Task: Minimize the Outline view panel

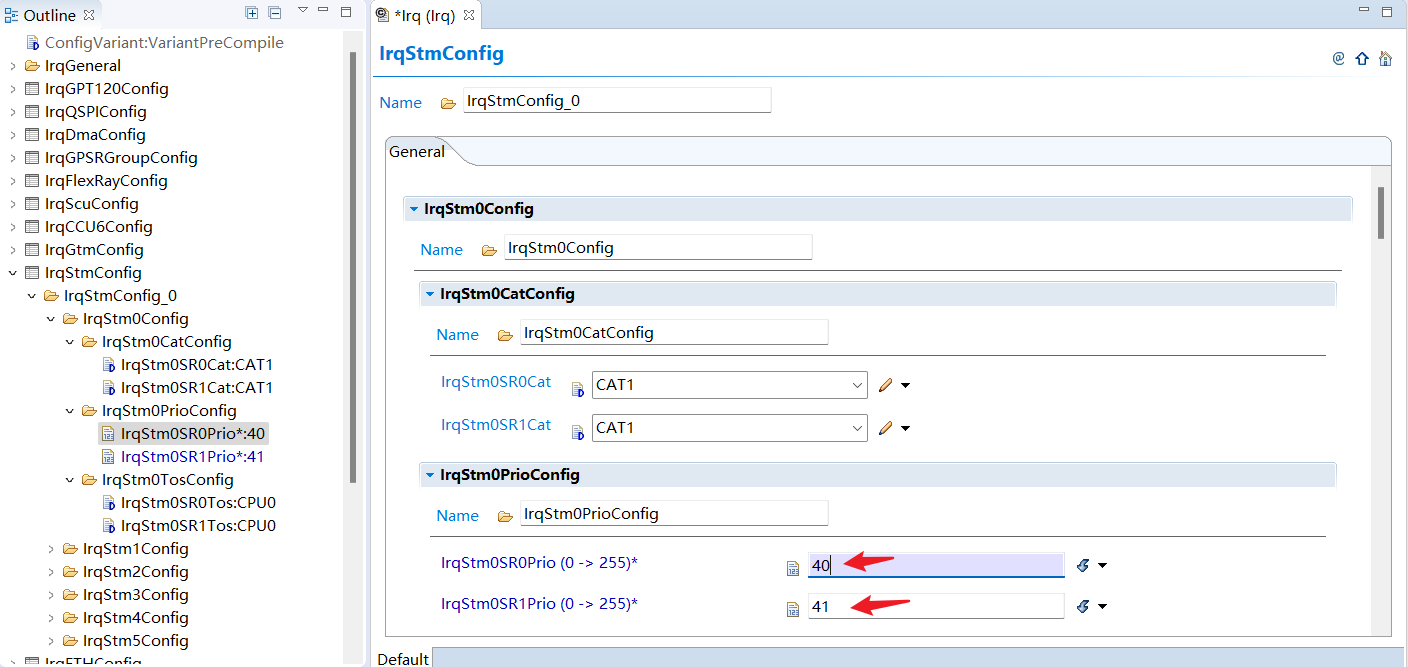Action: [x=324, y=10]
